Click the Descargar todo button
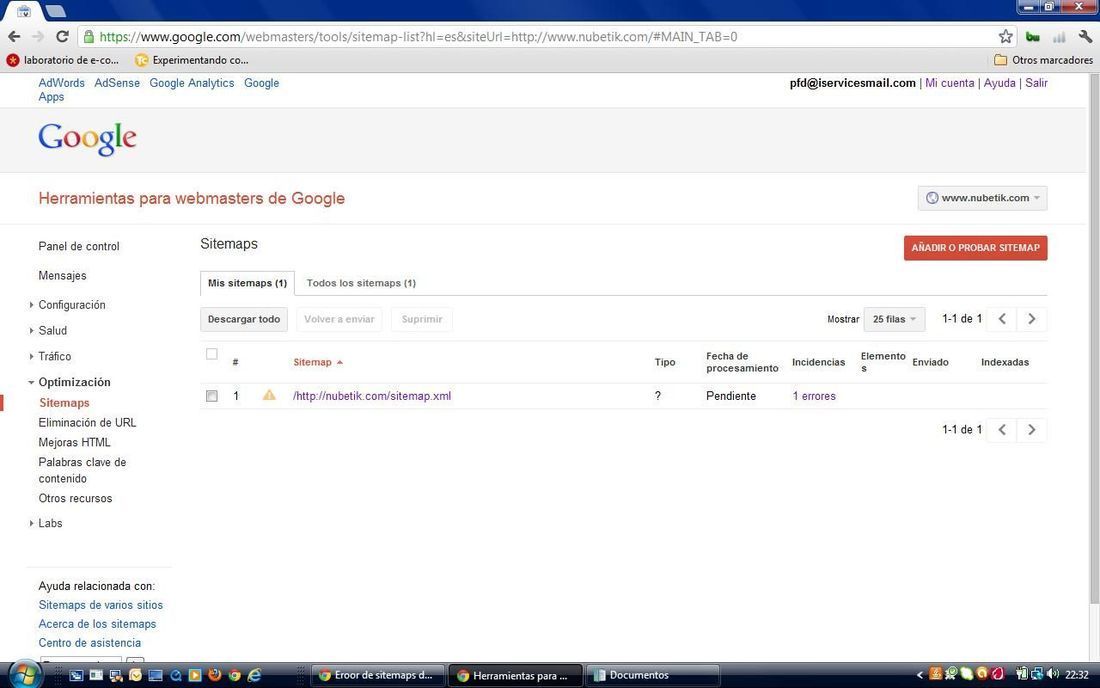 click(243, 319)
